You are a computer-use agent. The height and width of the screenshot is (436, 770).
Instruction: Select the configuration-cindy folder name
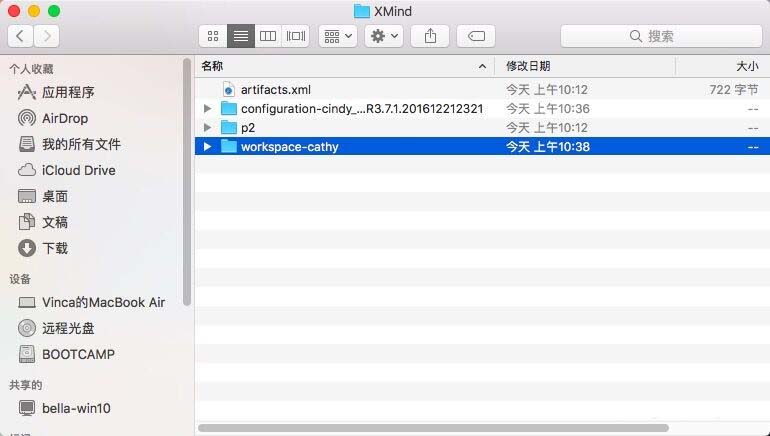click(362, 109)
